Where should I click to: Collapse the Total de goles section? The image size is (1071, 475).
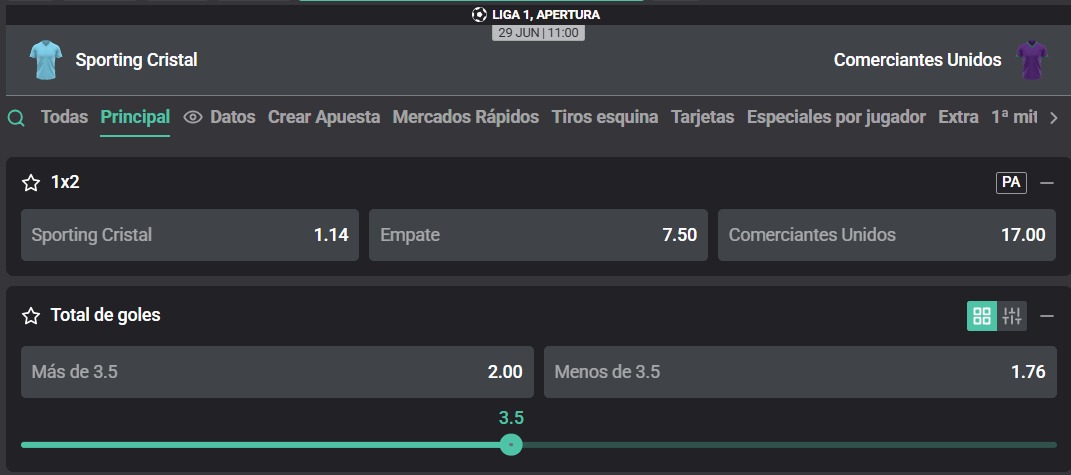(1046, 316)
